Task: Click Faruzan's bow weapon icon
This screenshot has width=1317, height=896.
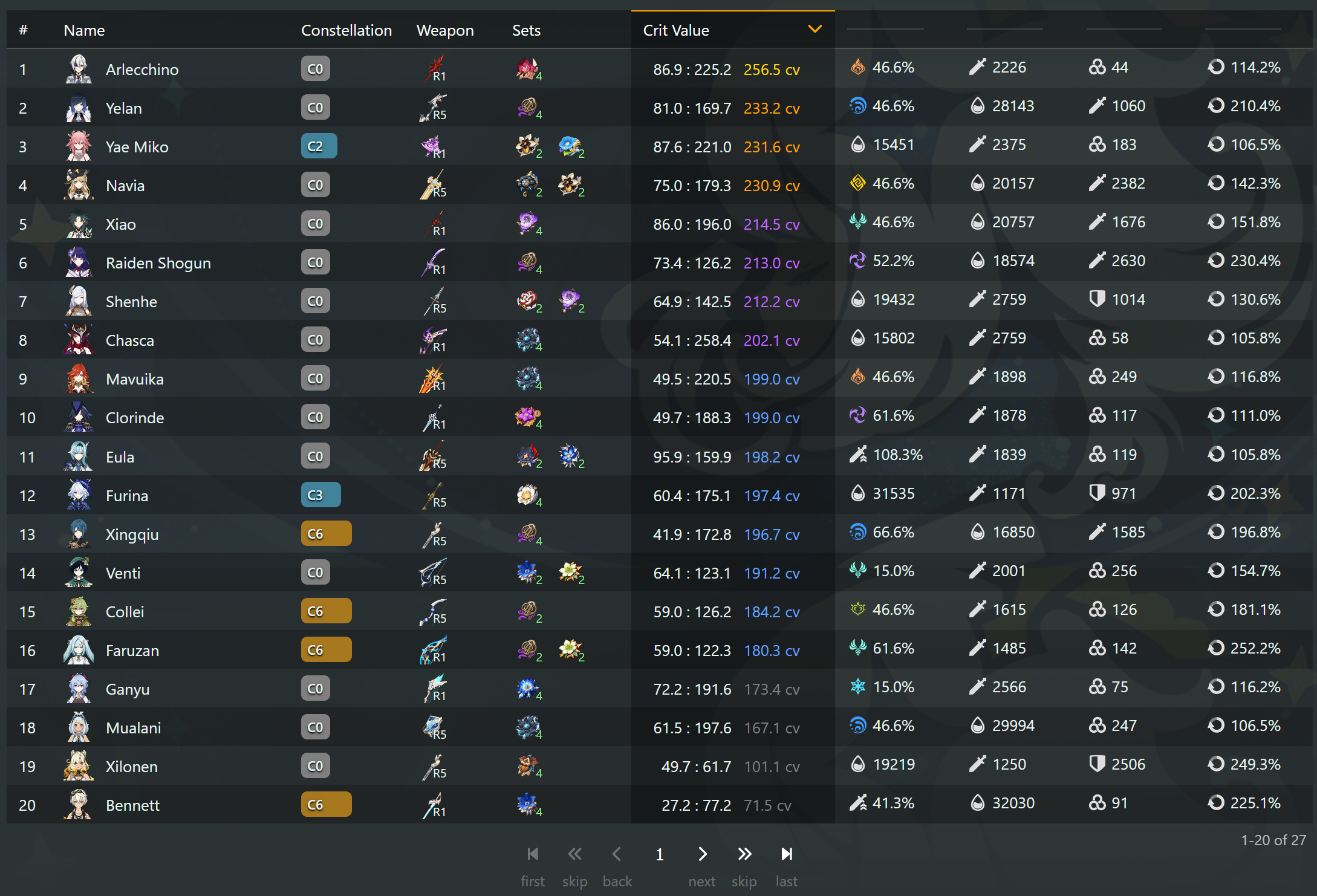Action: (434, 650)
